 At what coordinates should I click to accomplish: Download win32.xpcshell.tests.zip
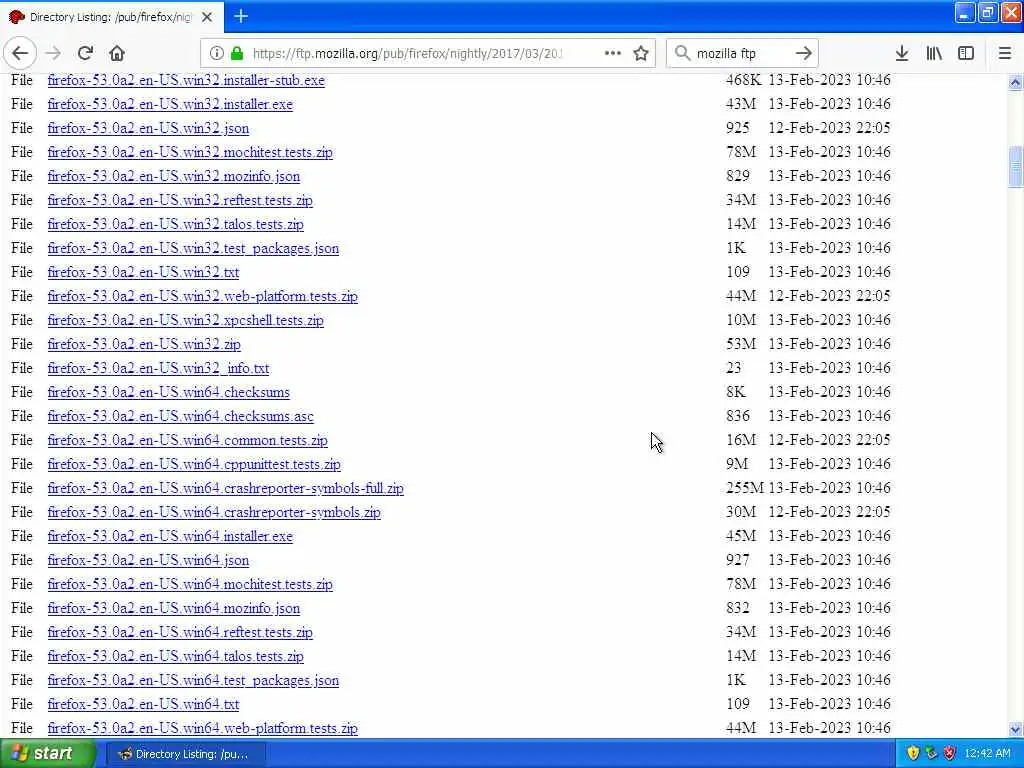[185, 321]
